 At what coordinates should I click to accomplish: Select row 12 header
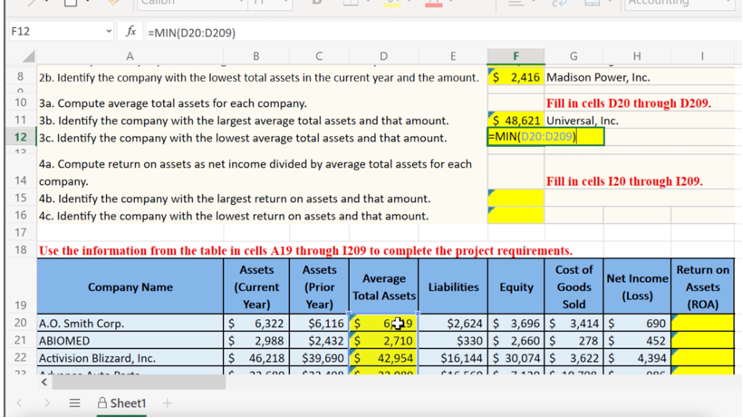click(20, 137)
